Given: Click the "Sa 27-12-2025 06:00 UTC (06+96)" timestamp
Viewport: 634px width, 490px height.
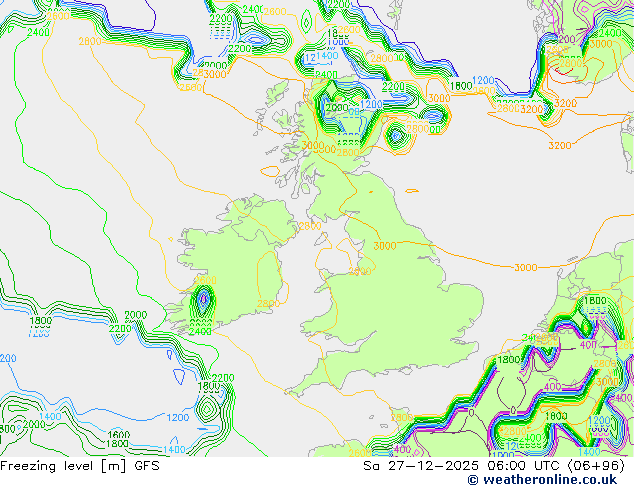Looking at the screenshot, I should [x=494, y=466].
